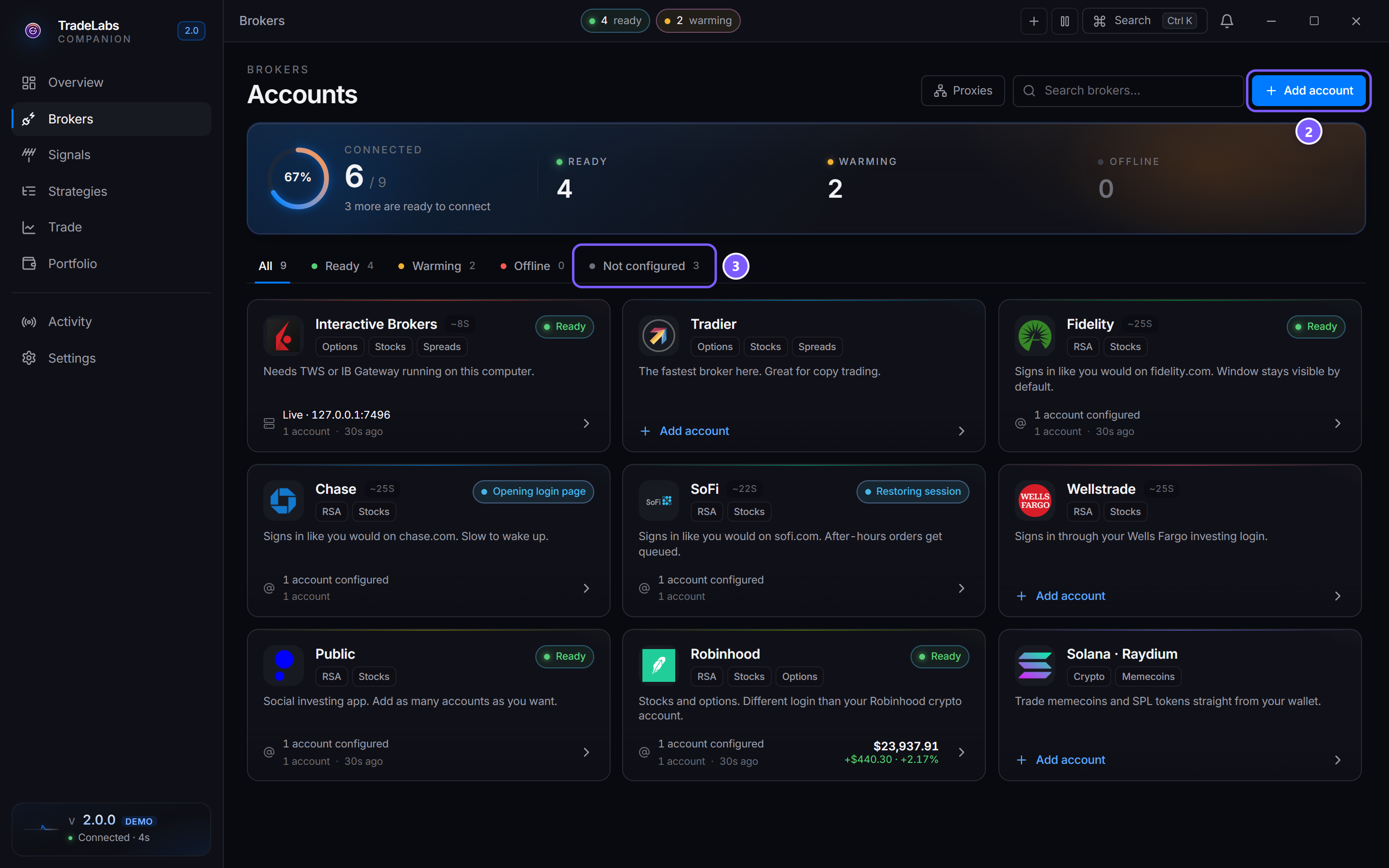
Task: Add account to Wellstrade
Action: (x=1060, y=596)
